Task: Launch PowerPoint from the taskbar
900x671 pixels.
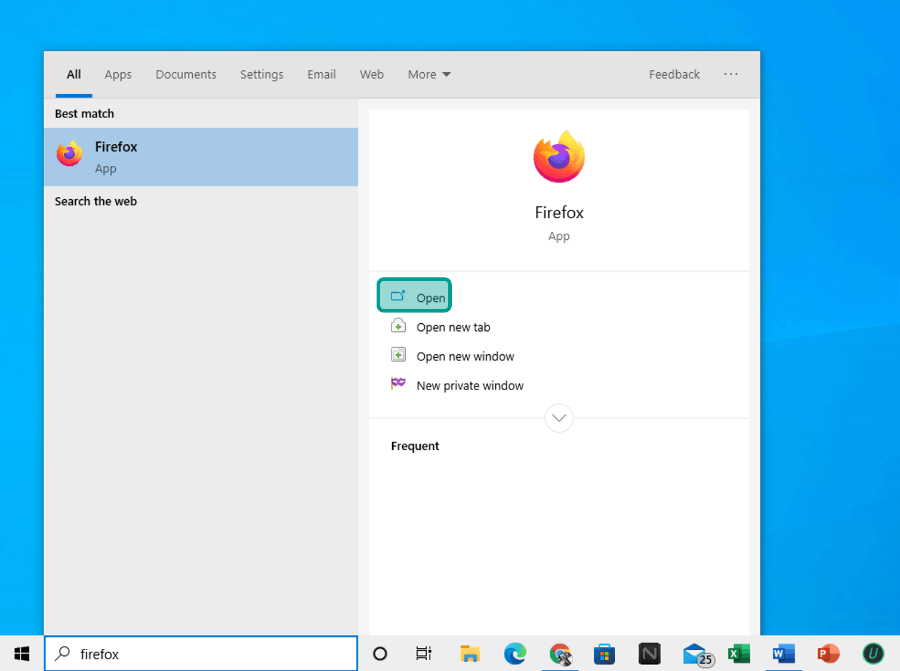Action: pyautogui.click(x=828, y=653)
